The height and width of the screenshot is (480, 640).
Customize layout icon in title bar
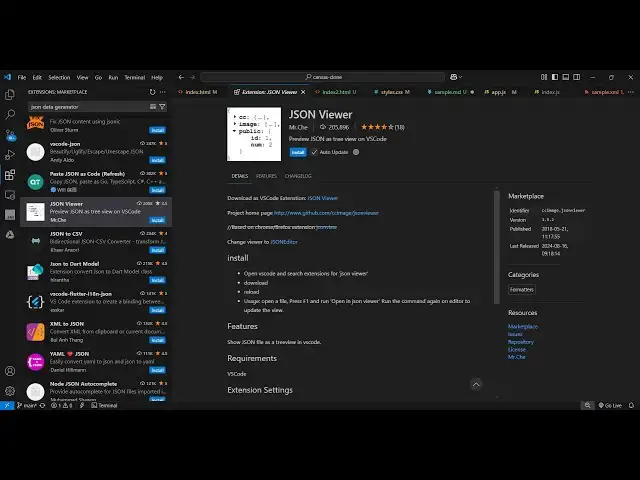[x=544, y=77]
